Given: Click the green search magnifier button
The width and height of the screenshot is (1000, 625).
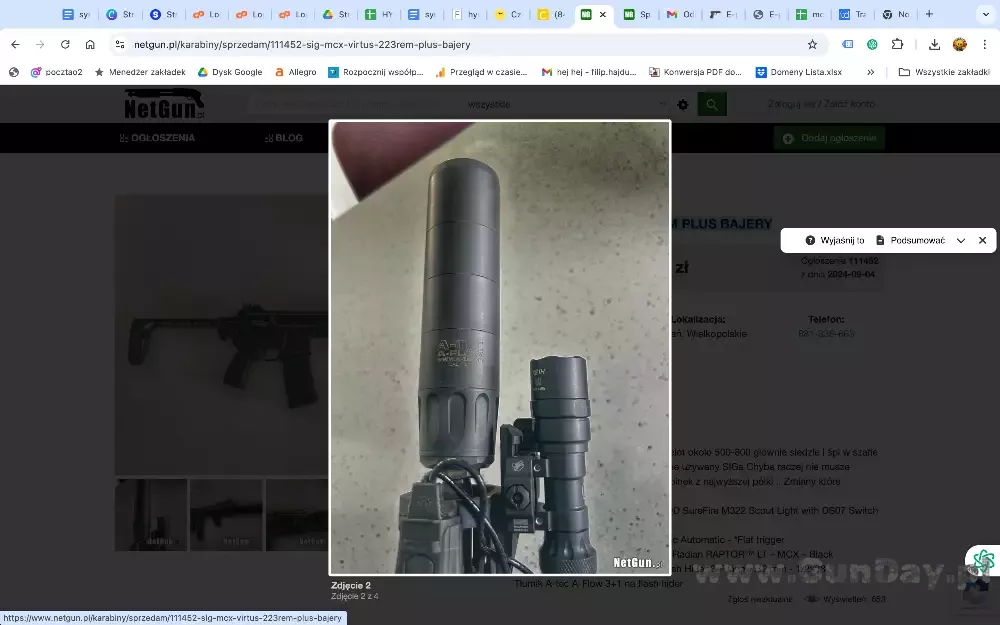Looking at the screenshot, I should tap(712, 104).
